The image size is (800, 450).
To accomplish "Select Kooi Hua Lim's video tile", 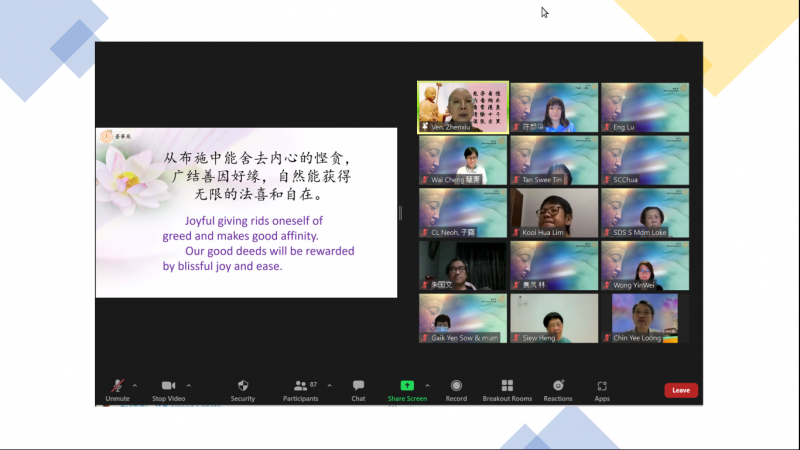I will [554, 213].
